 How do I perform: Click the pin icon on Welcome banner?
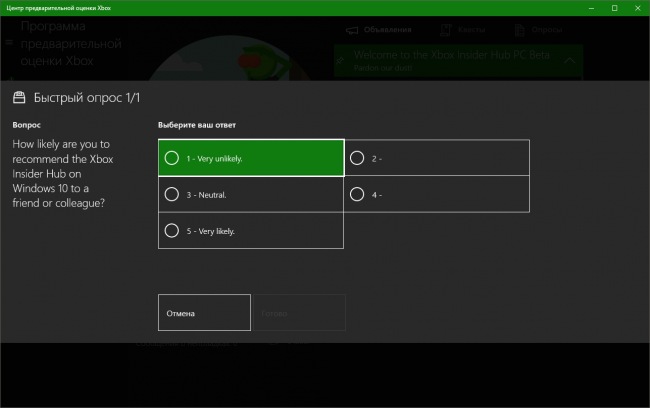340,61
